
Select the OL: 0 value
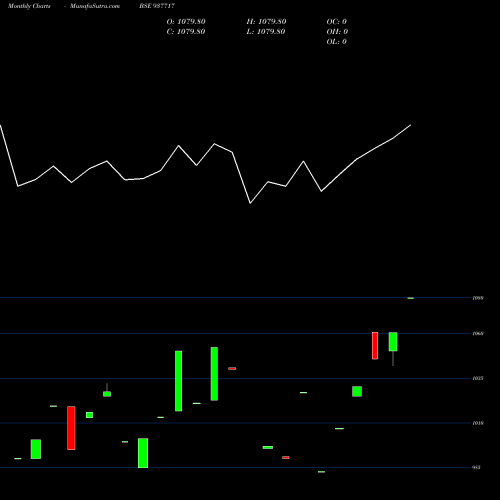(337, 42)
